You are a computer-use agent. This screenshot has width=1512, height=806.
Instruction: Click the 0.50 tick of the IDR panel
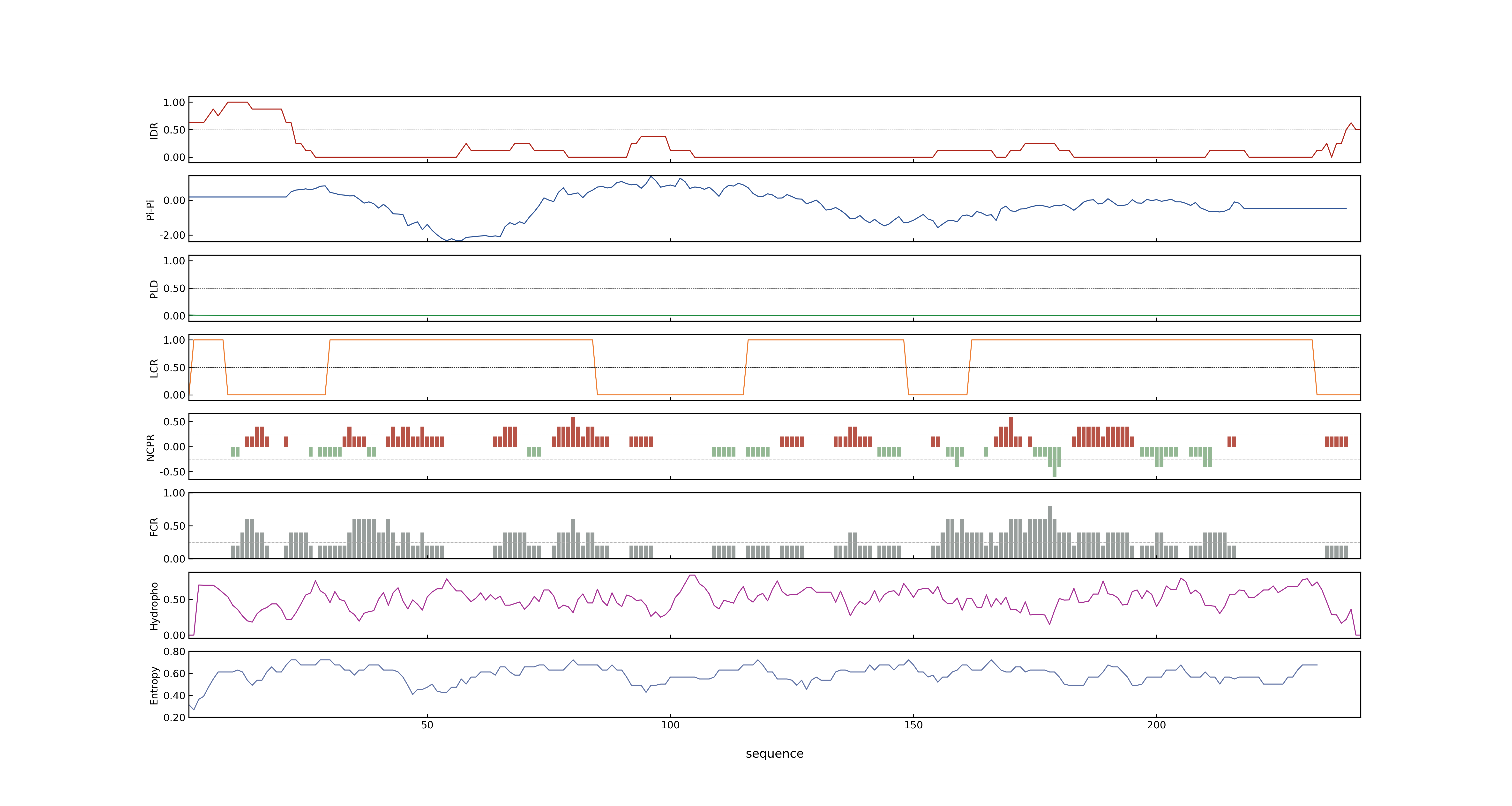[x=174, y=130]
